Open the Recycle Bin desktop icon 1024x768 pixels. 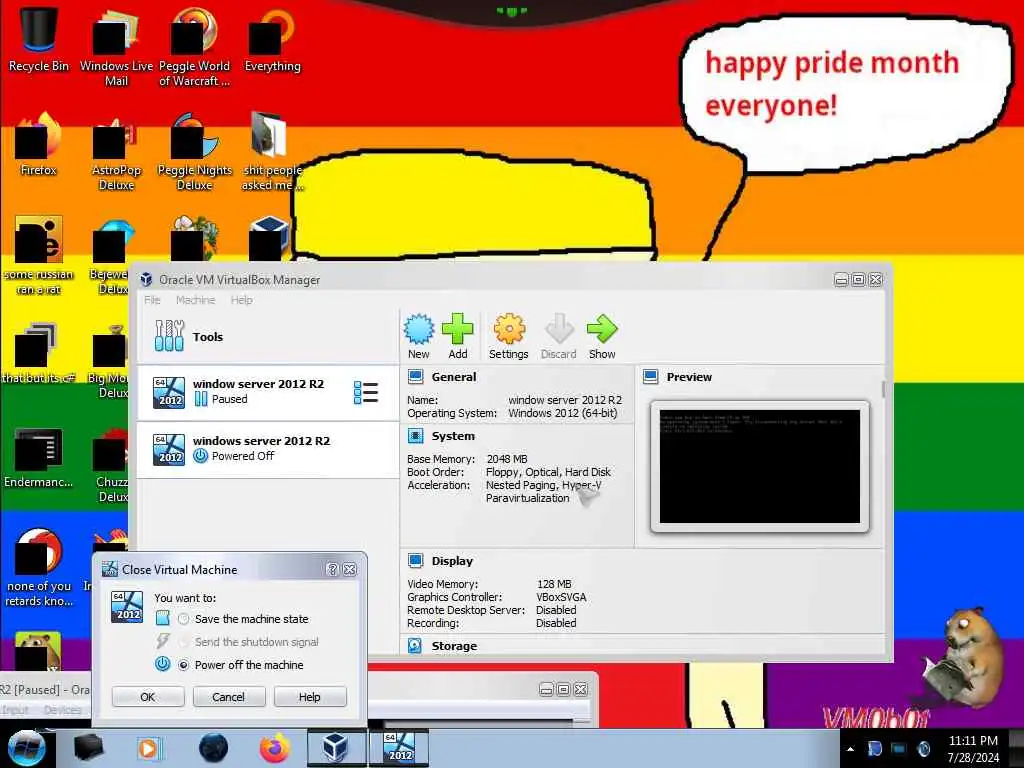39,39
